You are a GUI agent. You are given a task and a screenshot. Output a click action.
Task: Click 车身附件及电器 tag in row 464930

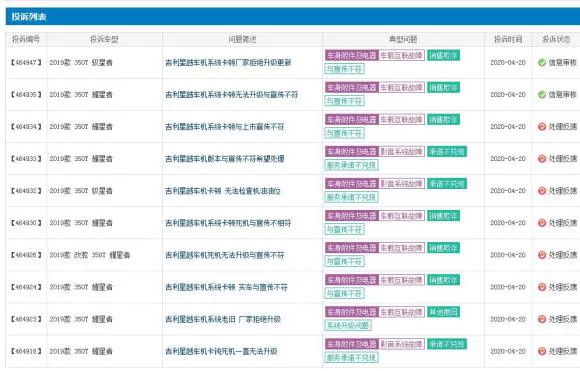point(351,216)
